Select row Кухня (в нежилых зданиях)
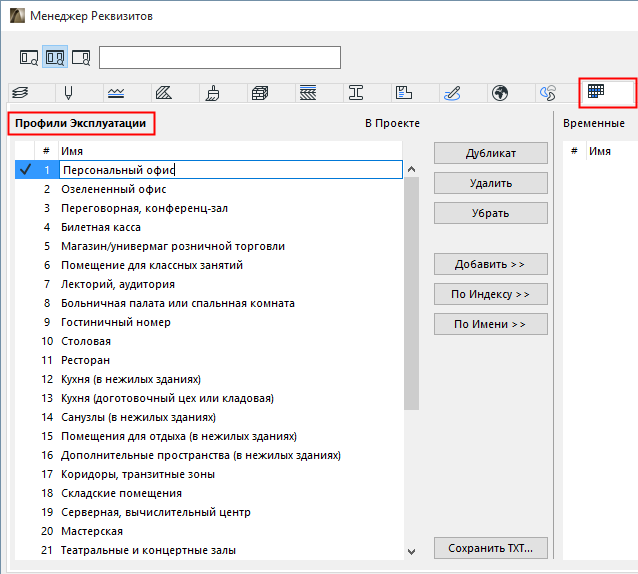The width and height of the screenshot is (638, 574). click(208, 379)
